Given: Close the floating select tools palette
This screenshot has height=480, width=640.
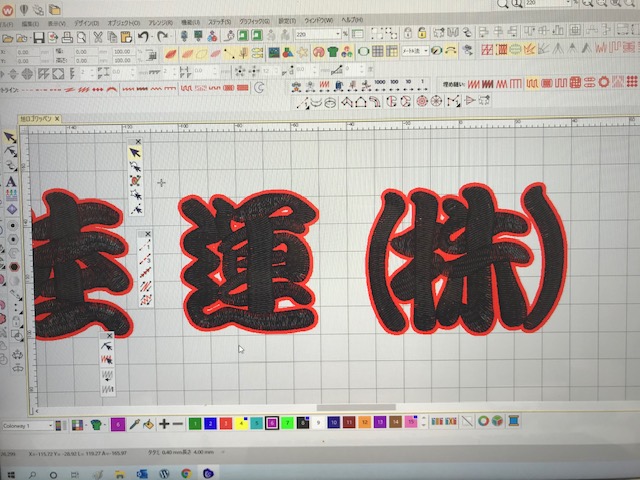Looking at the screenshot, I should (138, 142).
